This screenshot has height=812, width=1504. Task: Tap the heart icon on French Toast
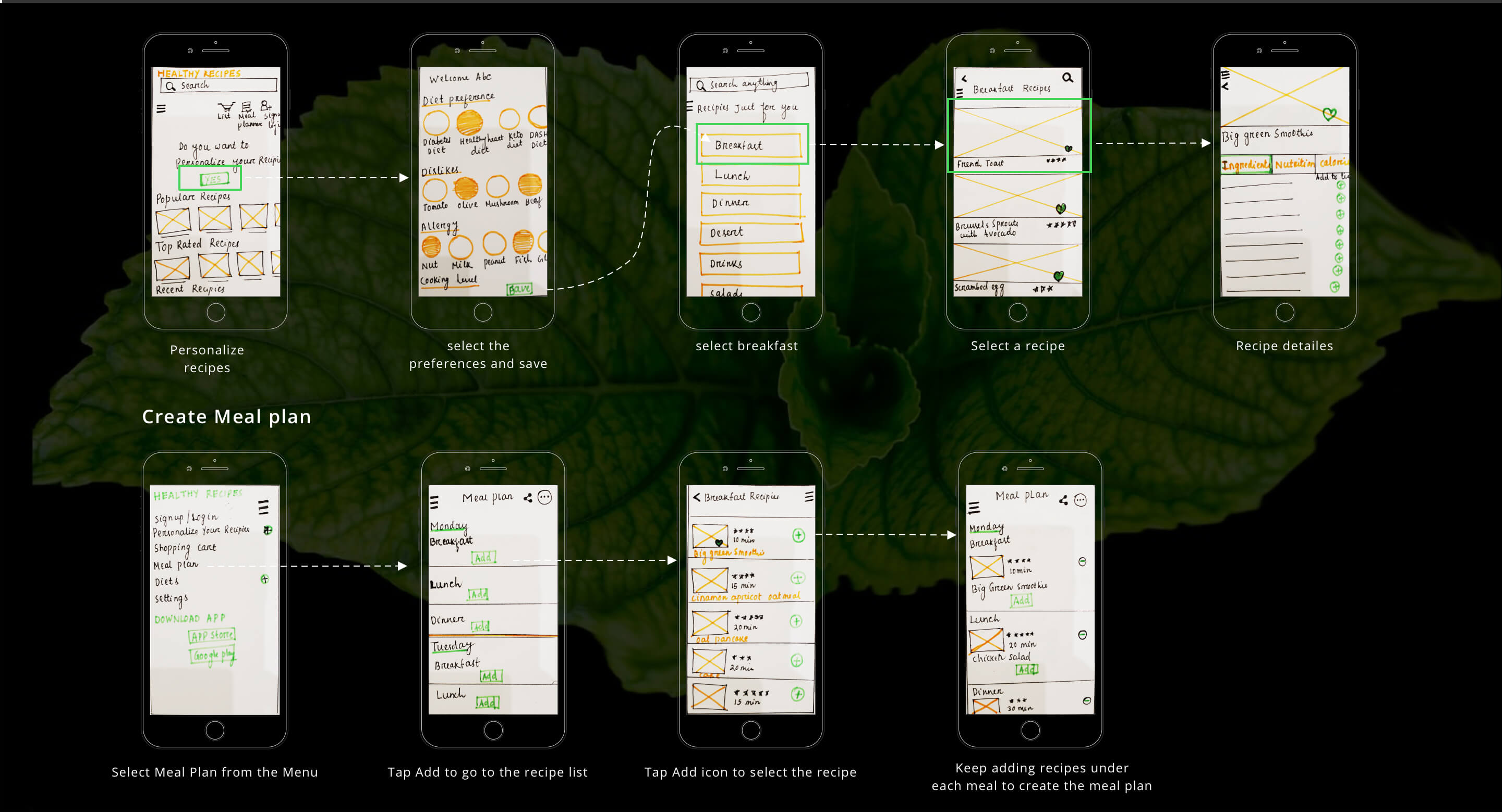click(x=1068, y=149)
